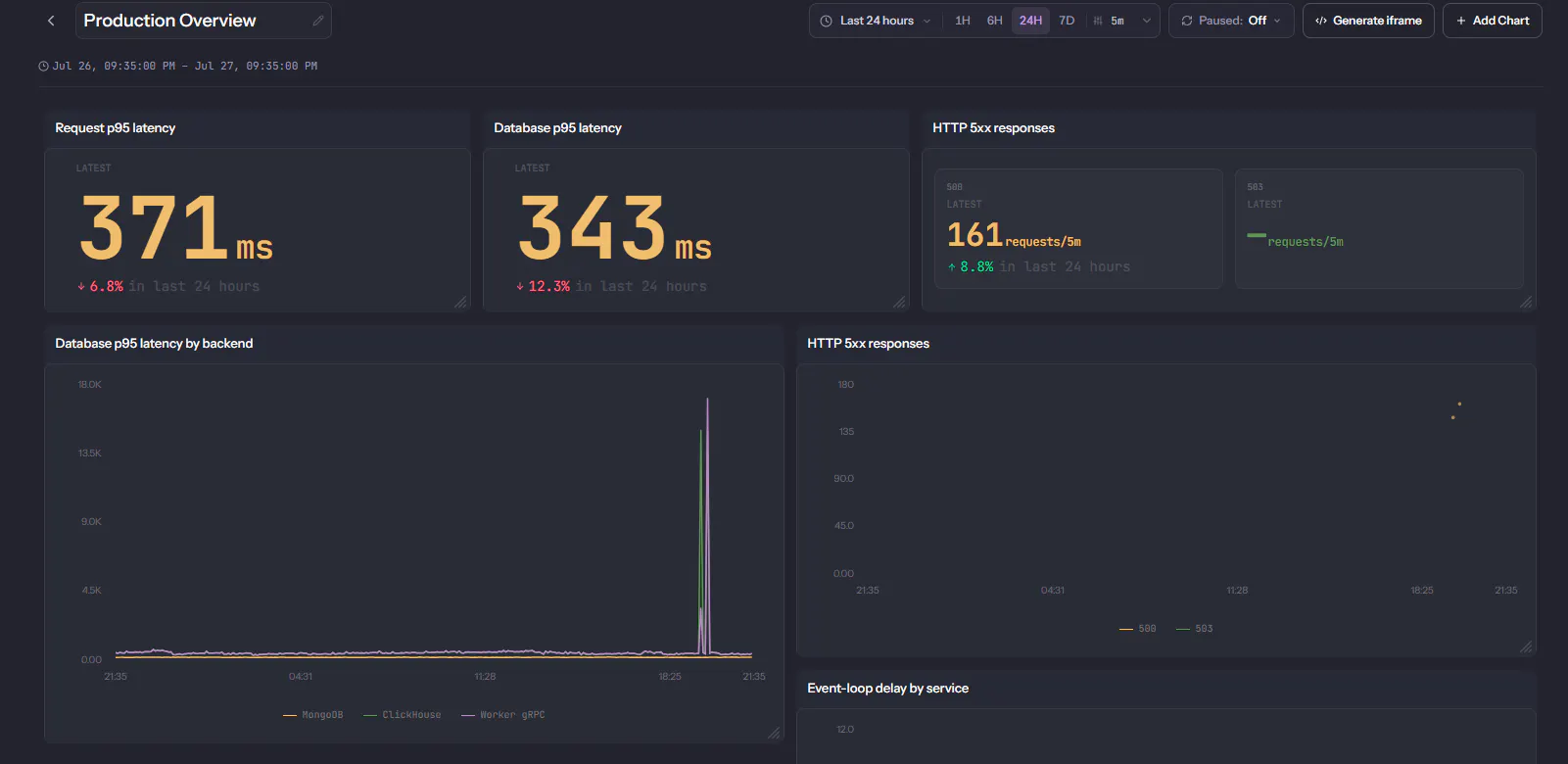This screenshot has width=1568, height=764.
Task: Go back using the left chevron arrow
Action: pyautogui.click(x=51, y=21)
